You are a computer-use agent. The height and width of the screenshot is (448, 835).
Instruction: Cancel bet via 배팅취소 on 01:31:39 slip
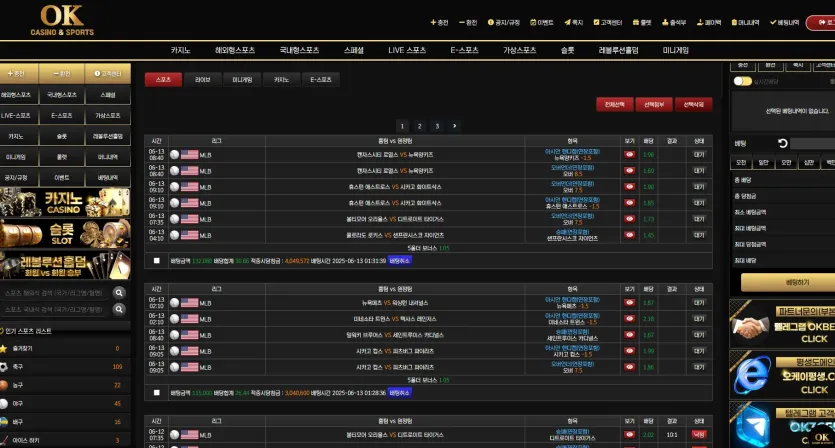[399, 260]
